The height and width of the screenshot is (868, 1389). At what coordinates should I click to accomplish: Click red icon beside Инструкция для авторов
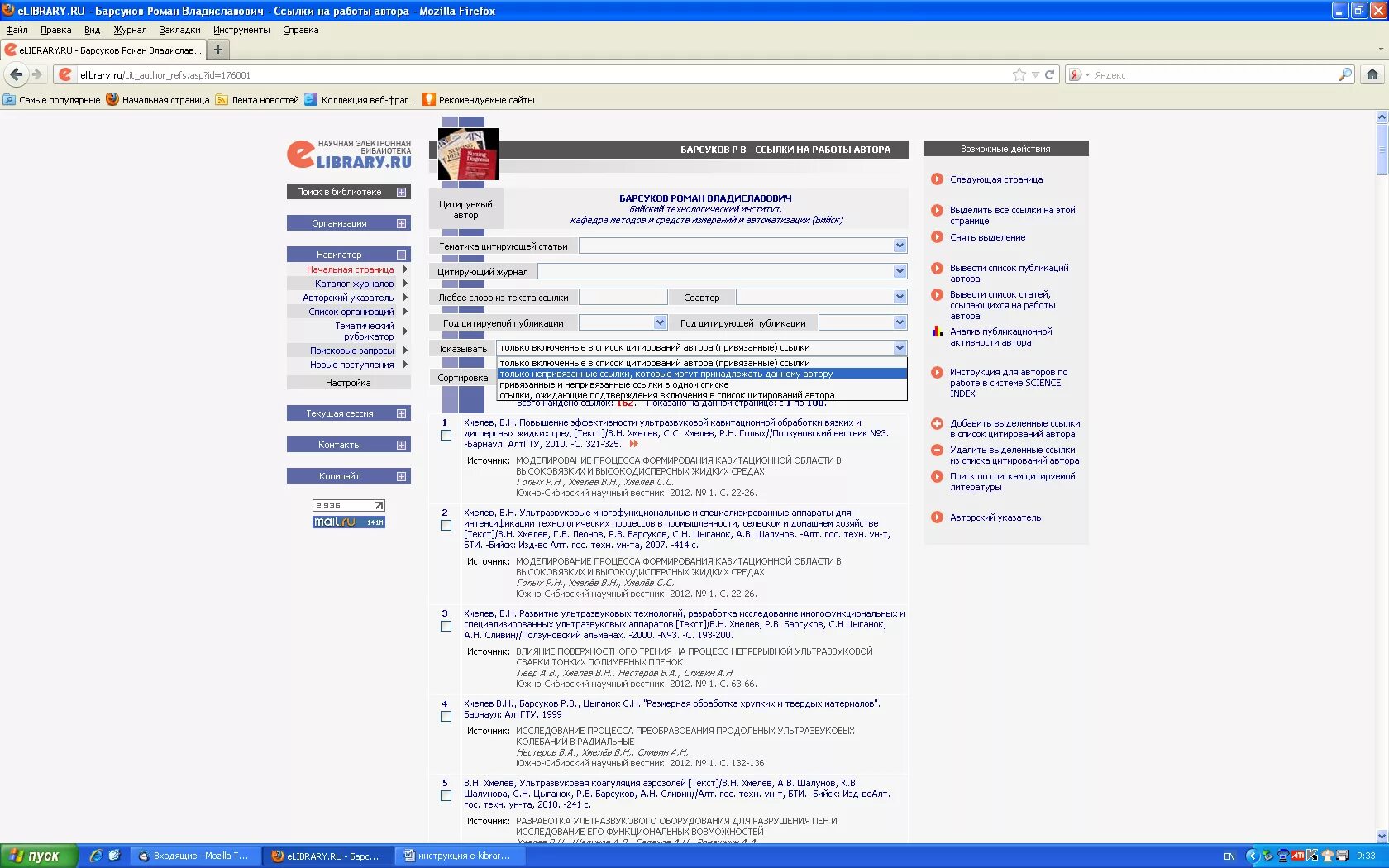[x=937, y=372]
